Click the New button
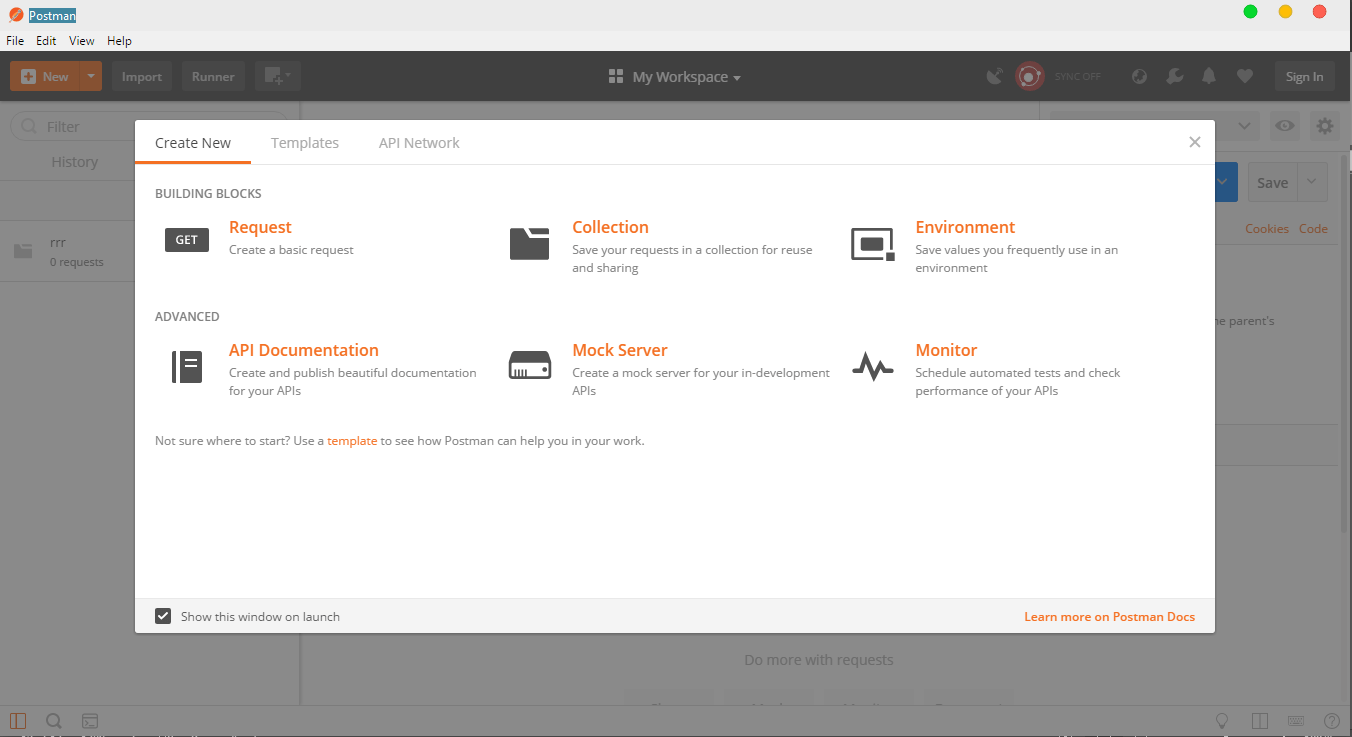The width and height of the screenshot is (1352, 737). [45, 76]
